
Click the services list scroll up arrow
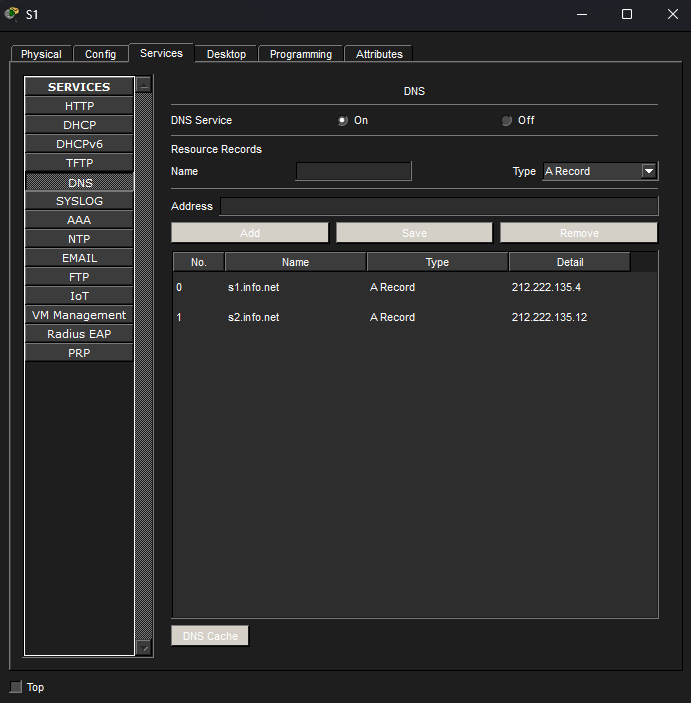pyautogui.click(x=144, y=85)
